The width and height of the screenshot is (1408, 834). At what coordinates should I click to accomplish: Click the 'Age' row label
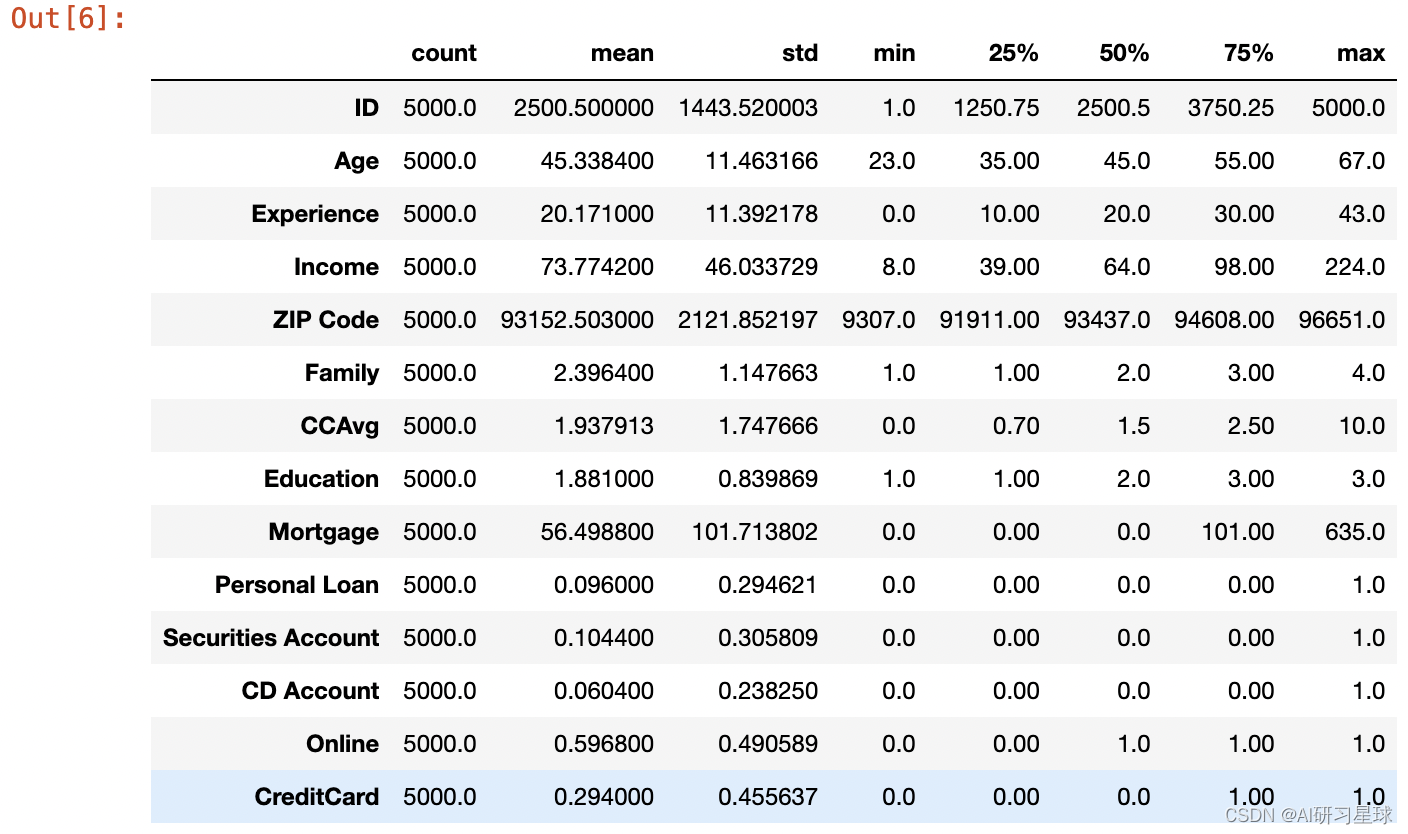(357, 161)
